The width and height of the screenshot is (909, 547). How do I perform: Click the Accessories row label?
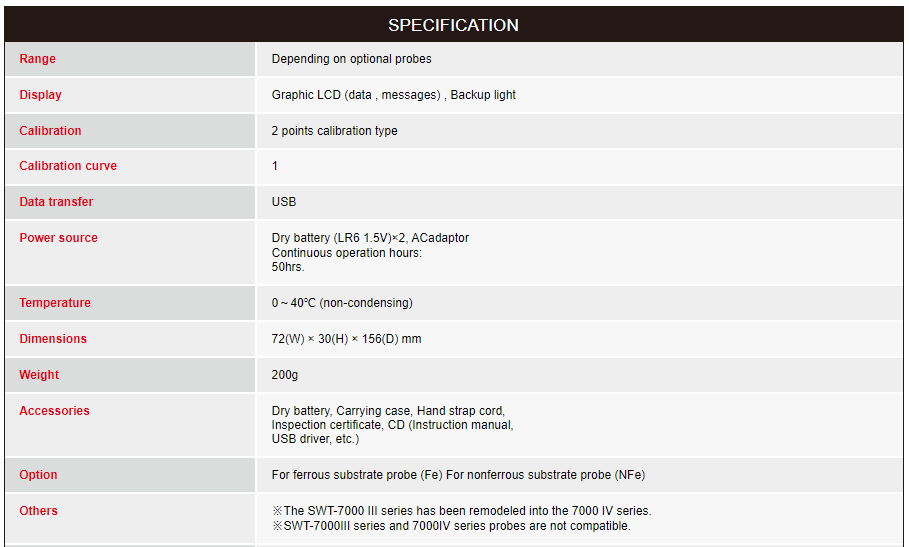pyautogui.click(x=54, y=411)
